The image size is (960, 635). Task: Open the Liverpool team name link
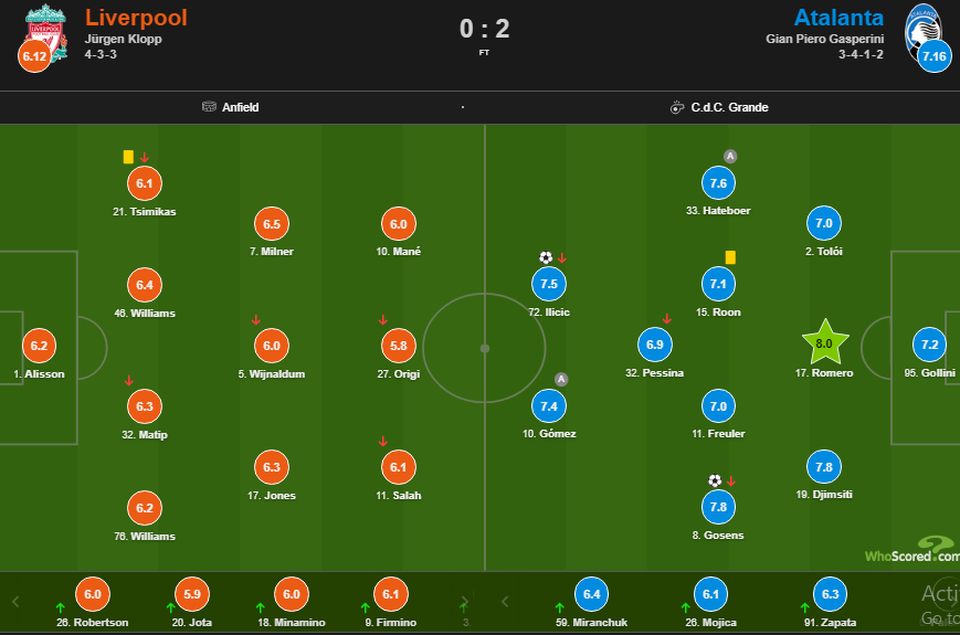click(x=136, y=17)
